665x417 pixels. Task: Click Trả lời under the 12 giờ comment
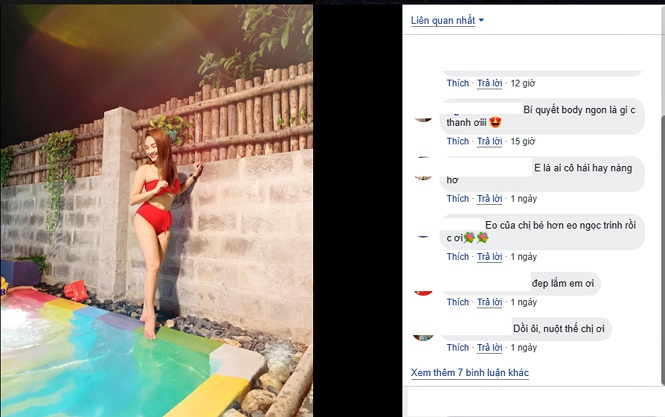[x=489, y=83]
